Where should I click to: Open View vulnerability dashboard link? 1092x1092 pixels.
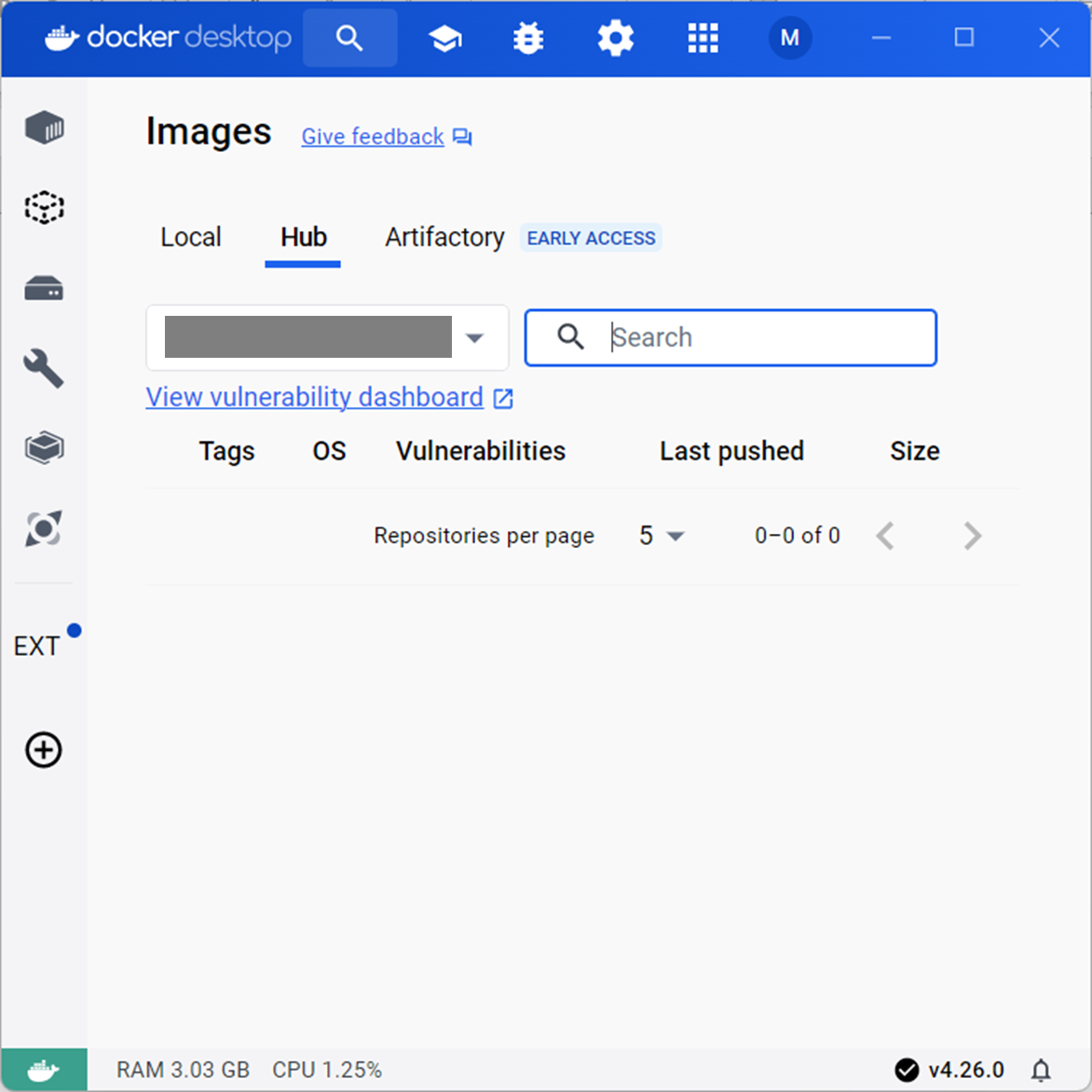tap(314, 397)
